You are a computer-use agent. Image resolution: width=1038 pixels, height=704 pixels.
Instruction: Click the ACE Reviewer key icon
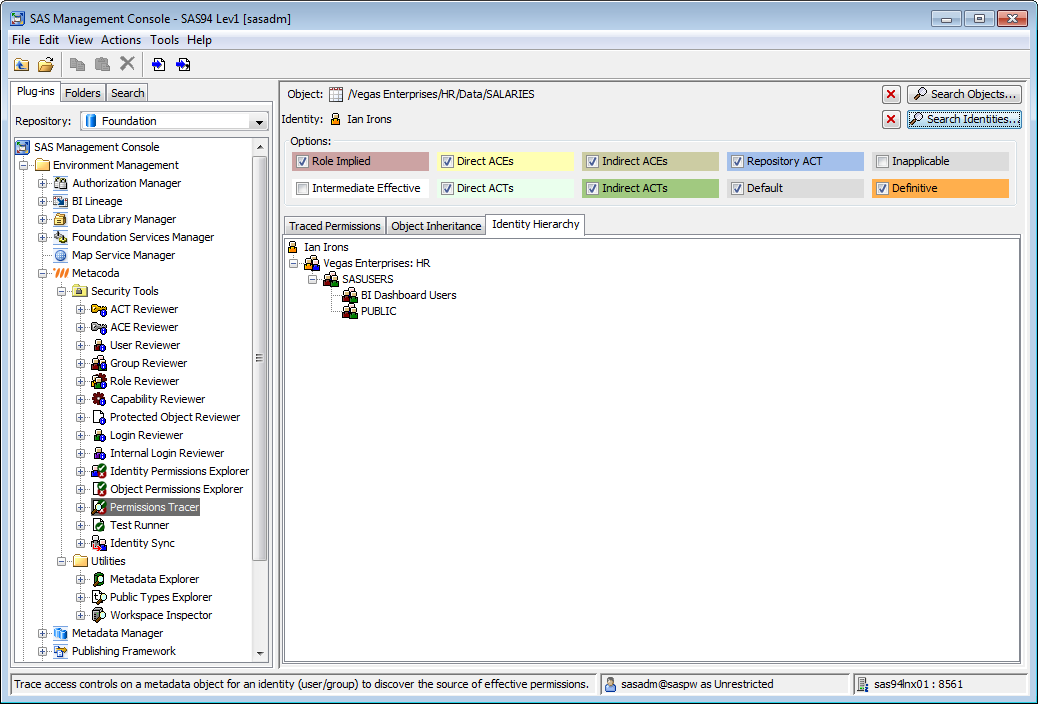tap(99, 327)
